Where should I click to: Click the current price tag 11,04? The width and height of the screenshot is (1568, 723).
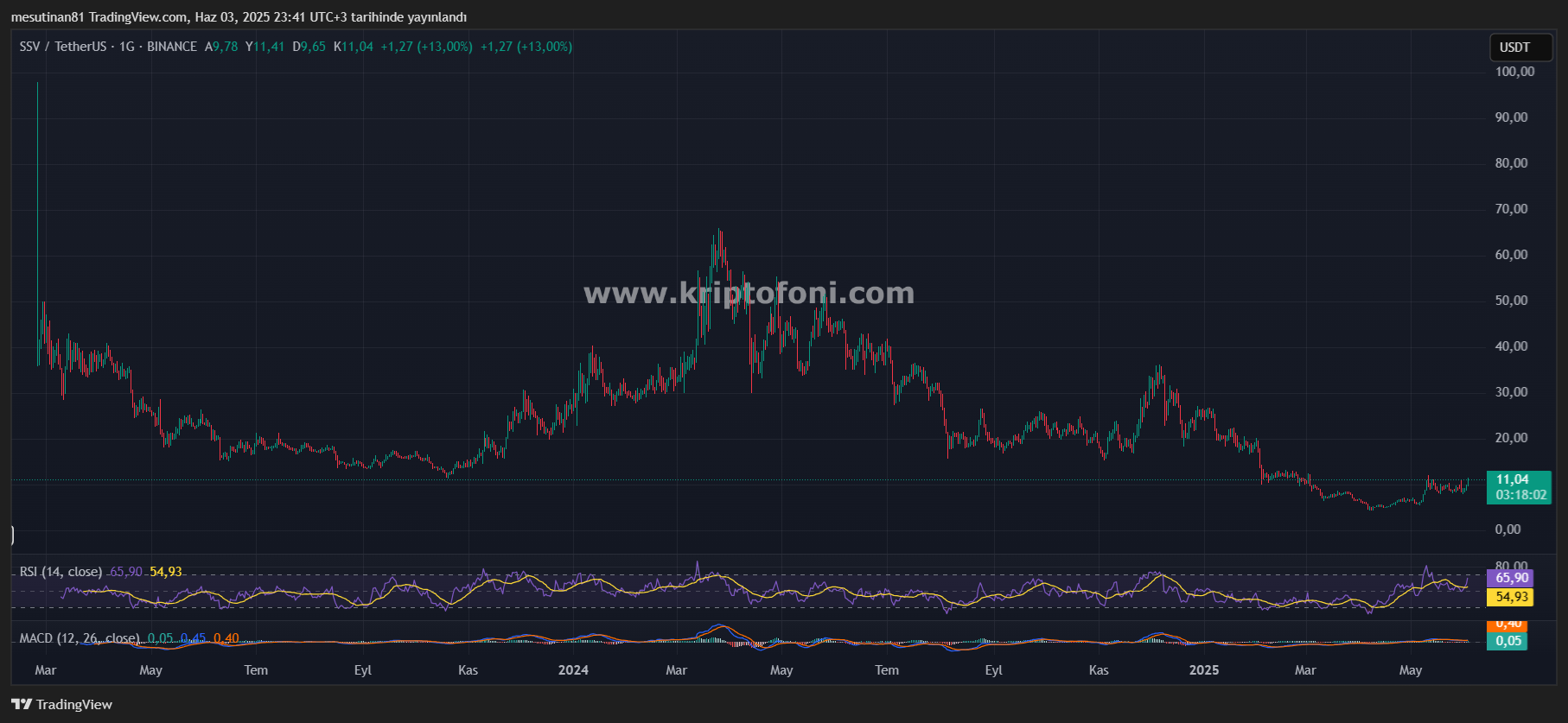tap(1513, 479)
